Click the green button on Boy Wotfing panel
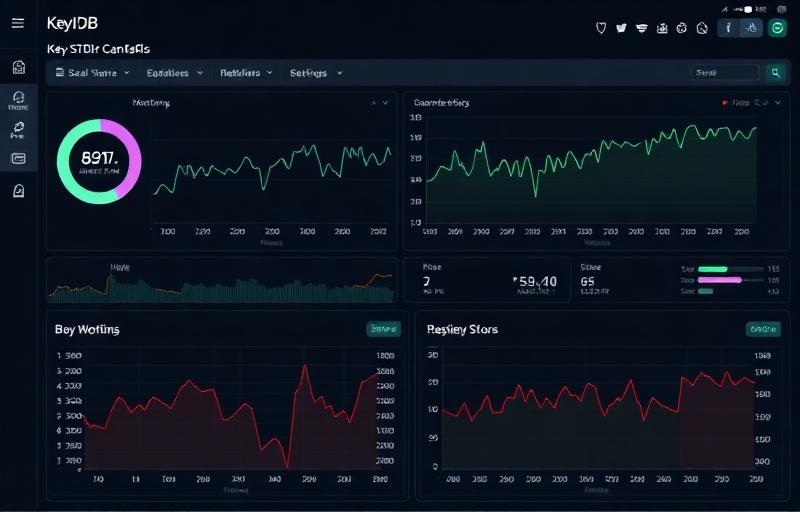This screenshot has height=512, width=800. click(x=383, y=328)
